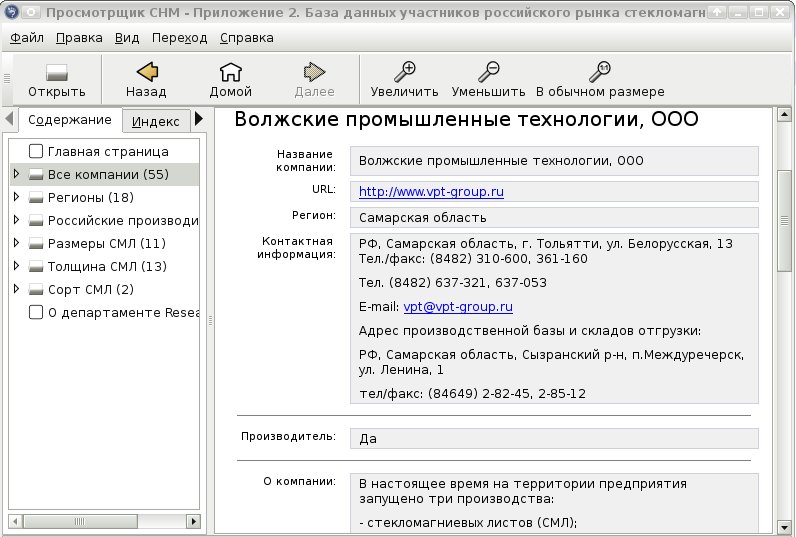Click the book icon beside Регионы (18)
796x537 pixels.
click(x=36, y=198)
